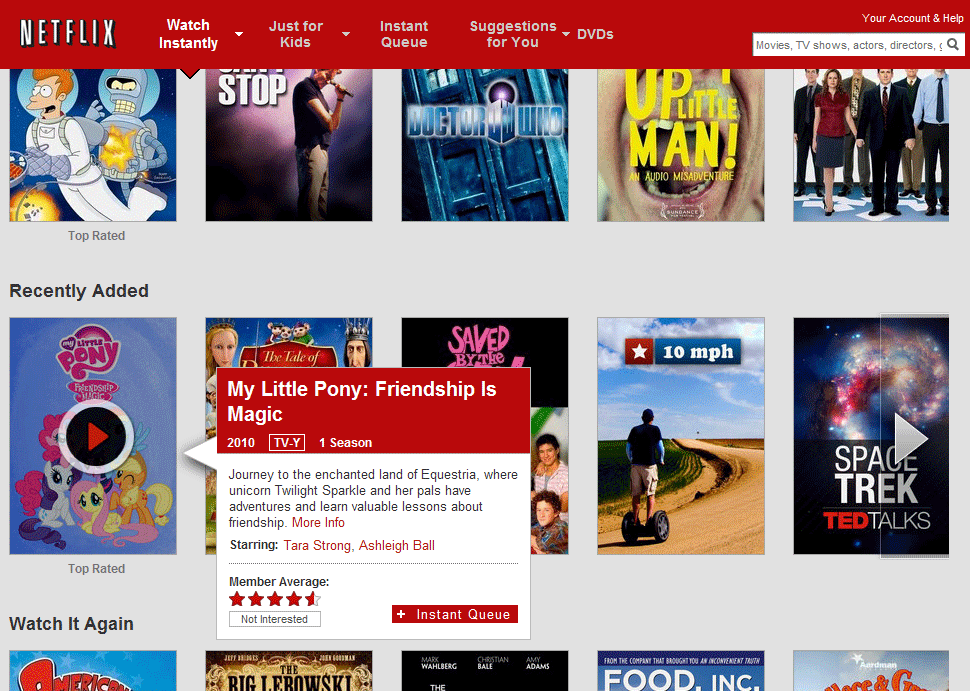Rate with the first star in Member Average
The width and height of the screenshot is (970, 691).
[237, 599]
